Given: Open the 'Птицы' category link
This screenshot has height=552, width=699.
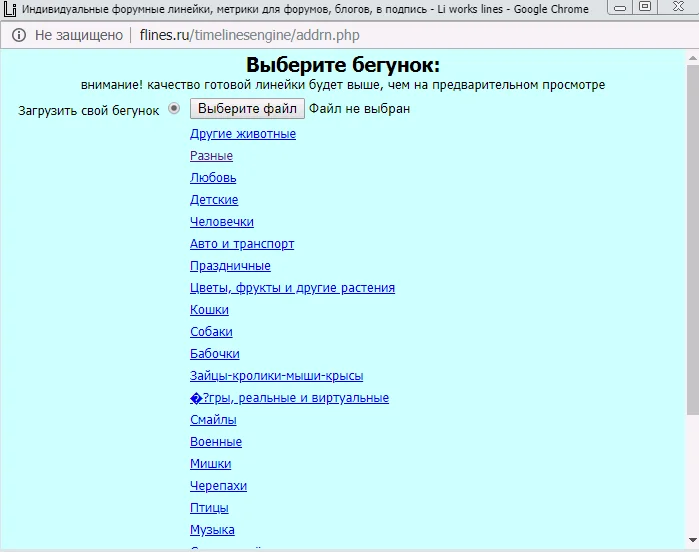Looking at the screenshot, I should point(209,508).
